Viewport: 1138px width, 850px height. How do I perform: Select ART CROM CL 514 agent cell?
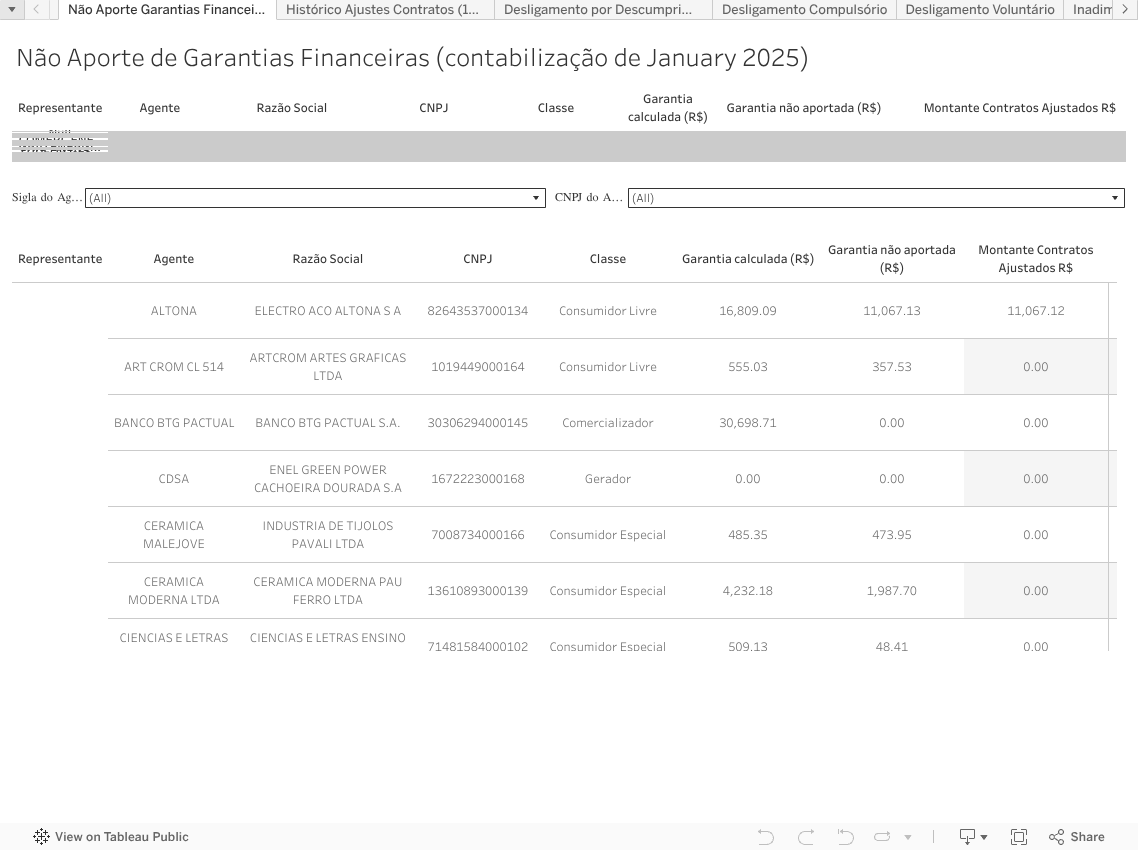tap(173, 367)
